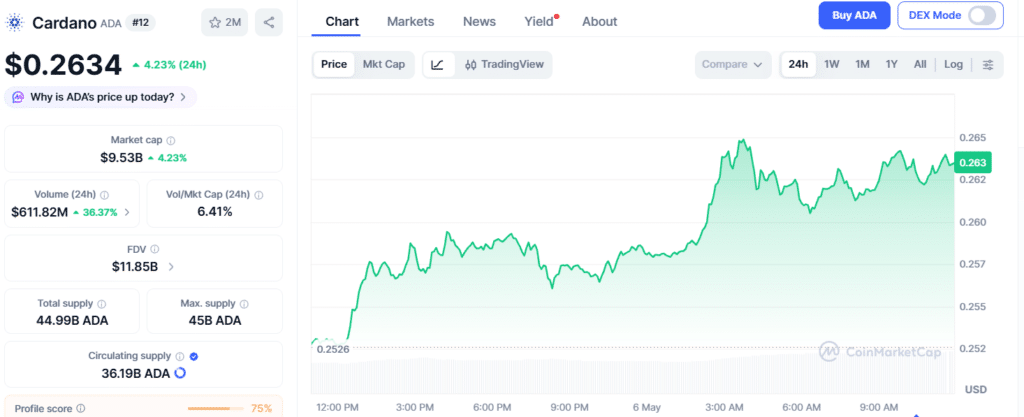Open the share icon button
This screenshot has height=417, width=1024.
pos(269,22)
